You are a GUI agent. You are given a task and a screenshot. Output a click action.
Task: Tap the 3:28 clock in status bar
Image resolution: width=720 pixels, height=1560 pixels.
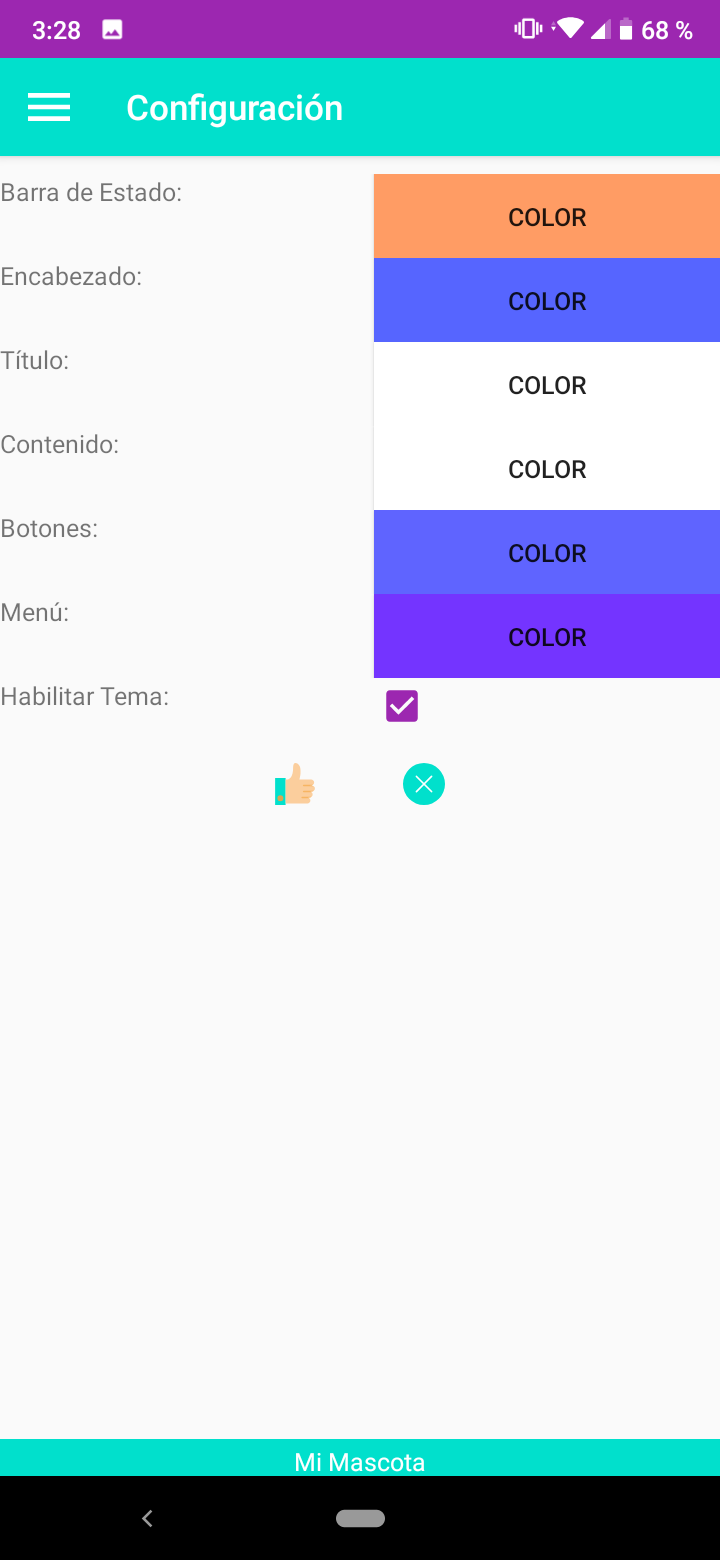(56, 30)
